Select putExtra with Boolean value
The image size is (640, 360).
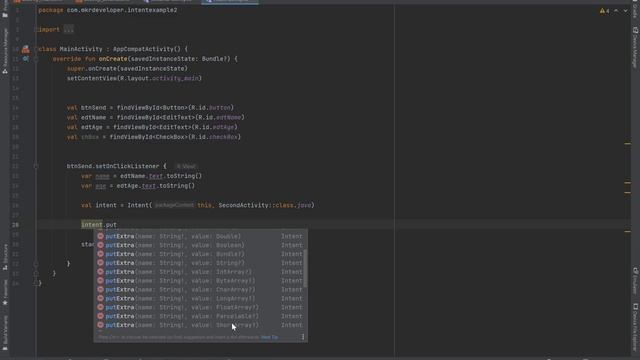click(x=200, y=245)
